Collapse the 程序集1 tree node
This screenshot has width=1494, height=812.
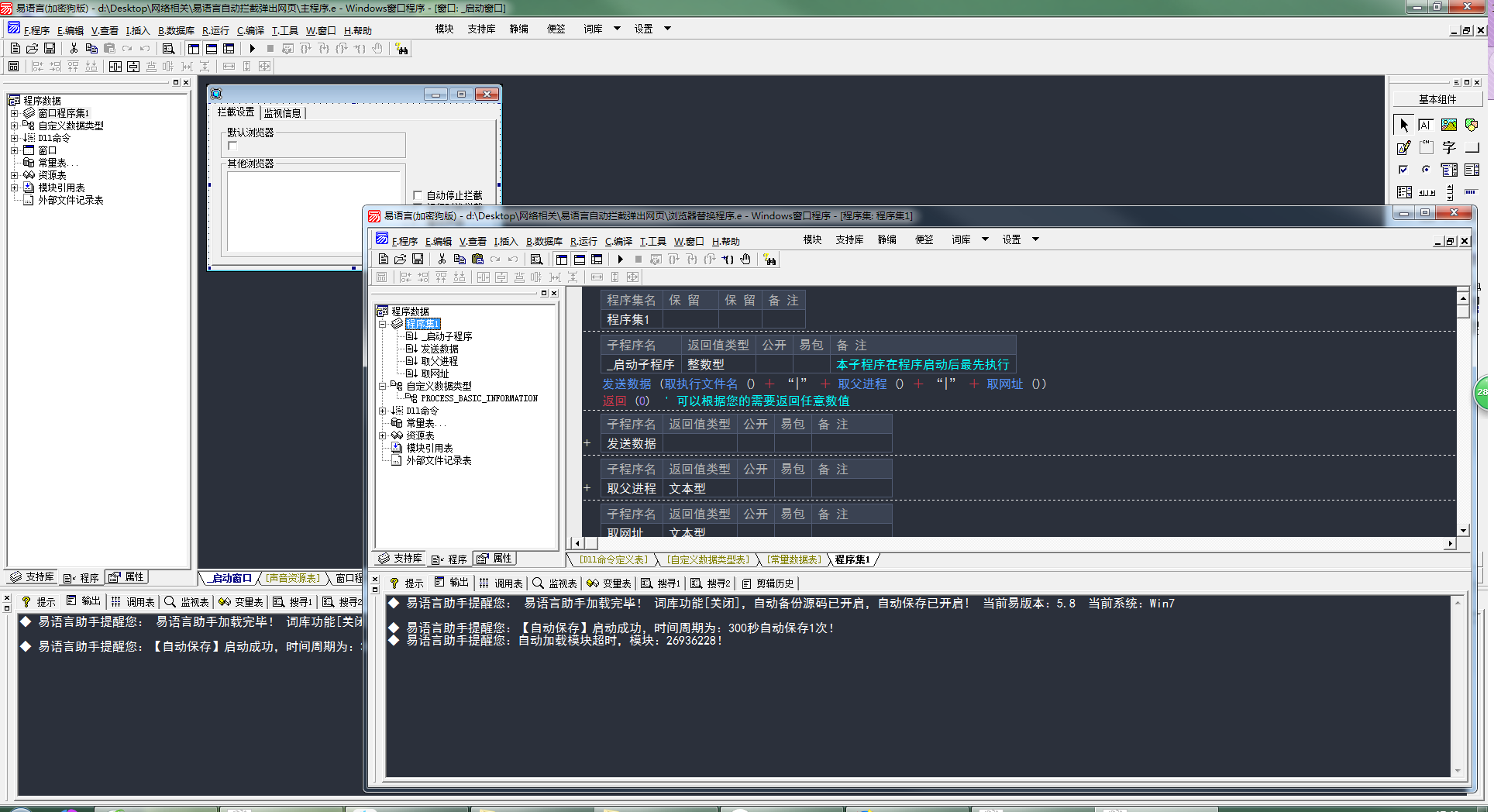pyautogui.click(x=382, y=324)
